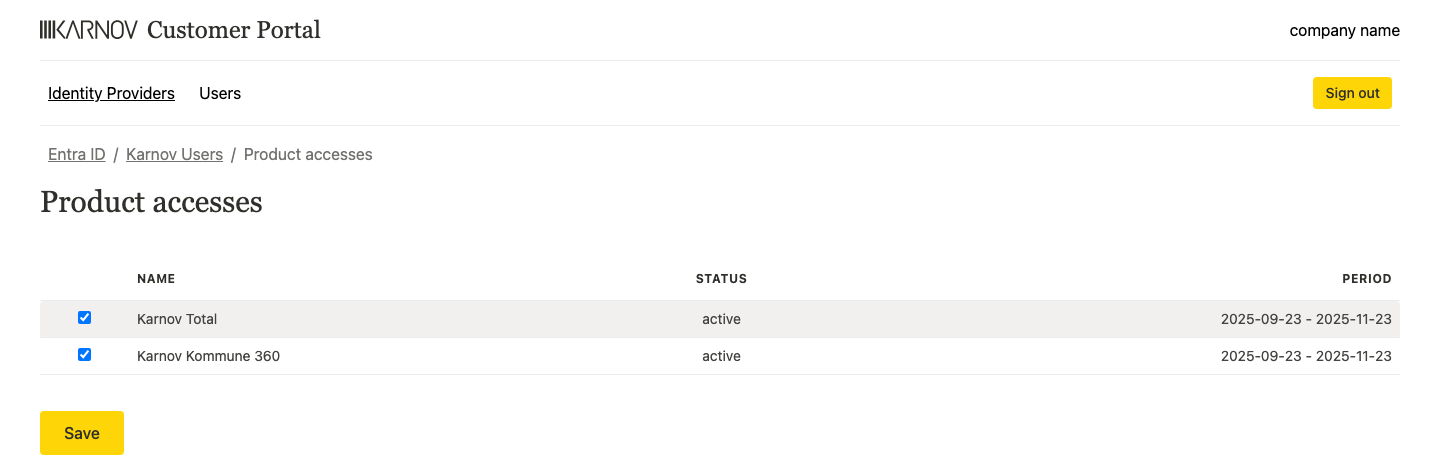
Task: Click the company name in header
Action: [x=1344, y=31]
